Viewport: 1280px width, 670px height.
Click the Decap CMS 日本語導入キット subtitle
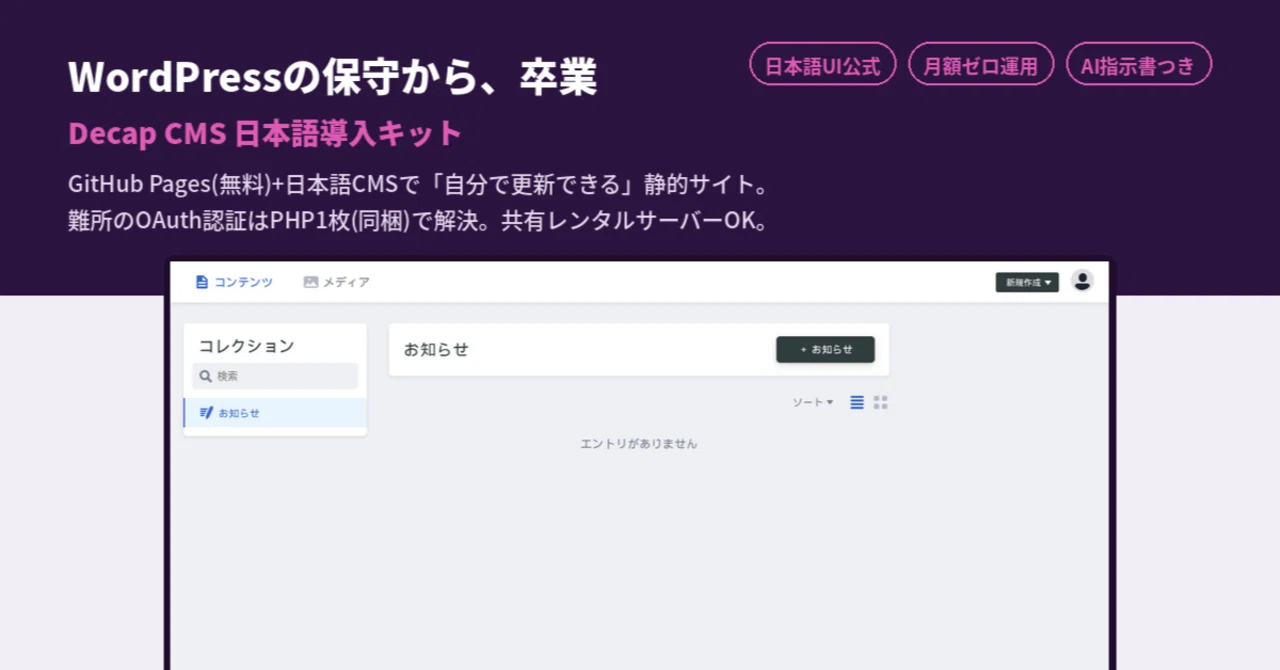(x=265, y=133)
